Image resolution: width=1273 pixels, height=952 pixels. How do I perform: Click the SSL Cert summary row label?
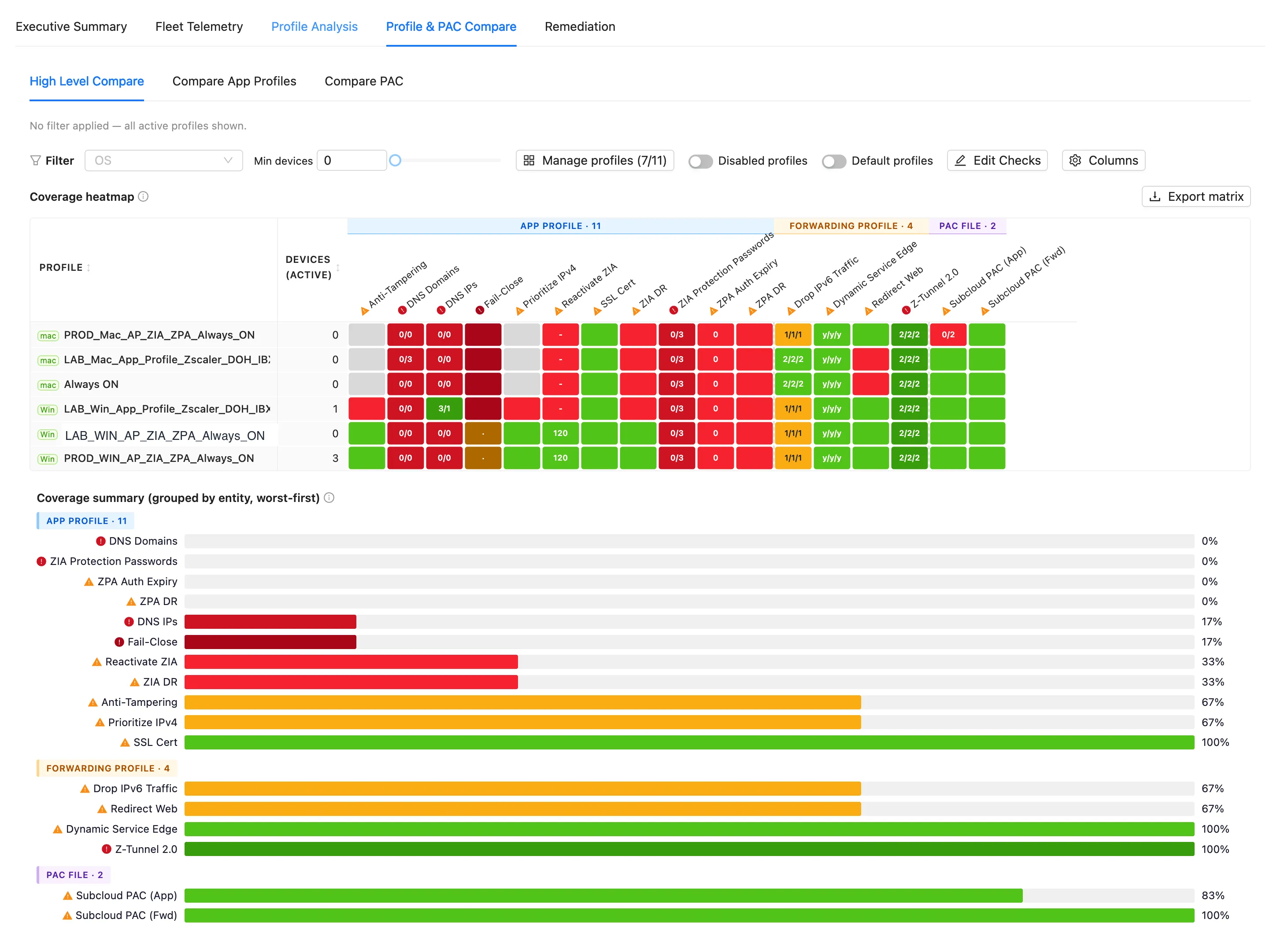coord(155,742)
